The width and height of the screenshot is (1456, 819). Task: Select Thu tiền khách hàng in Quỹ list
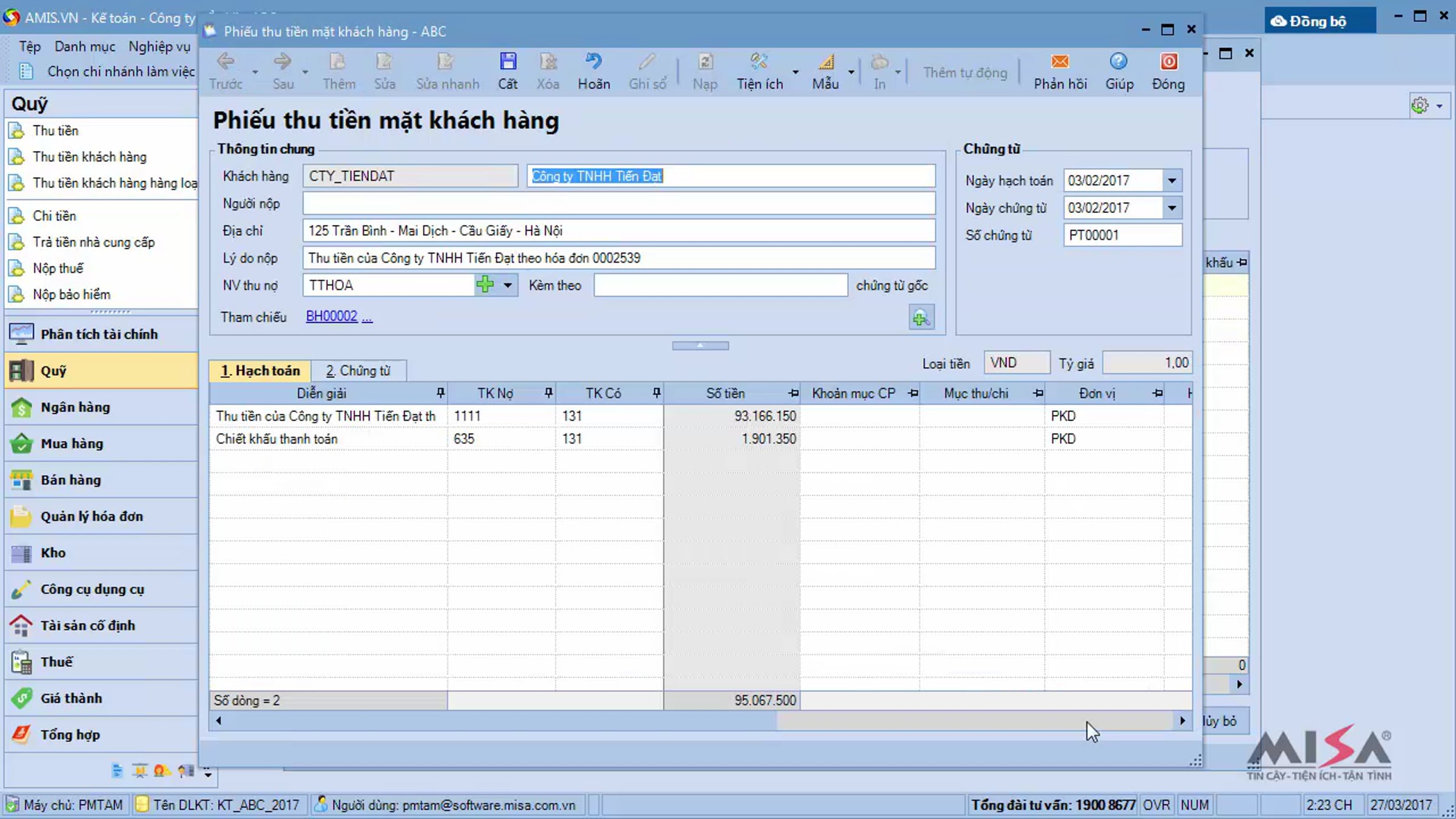(89, 157)
